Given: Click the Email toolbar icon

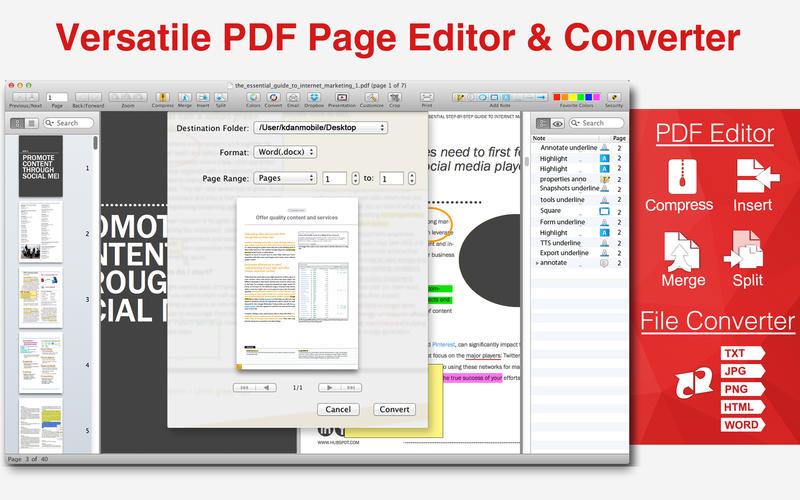Looking at the screenshot, I should coord(294,97).
